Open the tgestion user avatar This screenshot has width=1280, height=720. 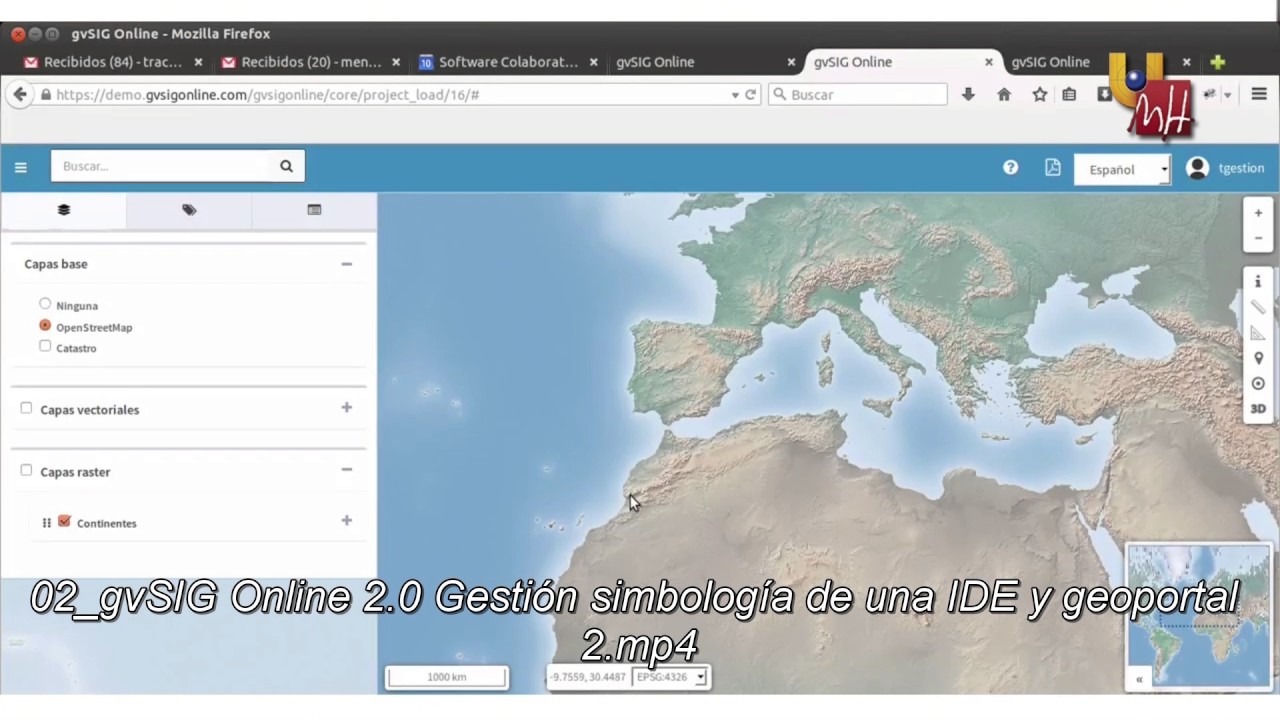click(x=1197, y=168)
